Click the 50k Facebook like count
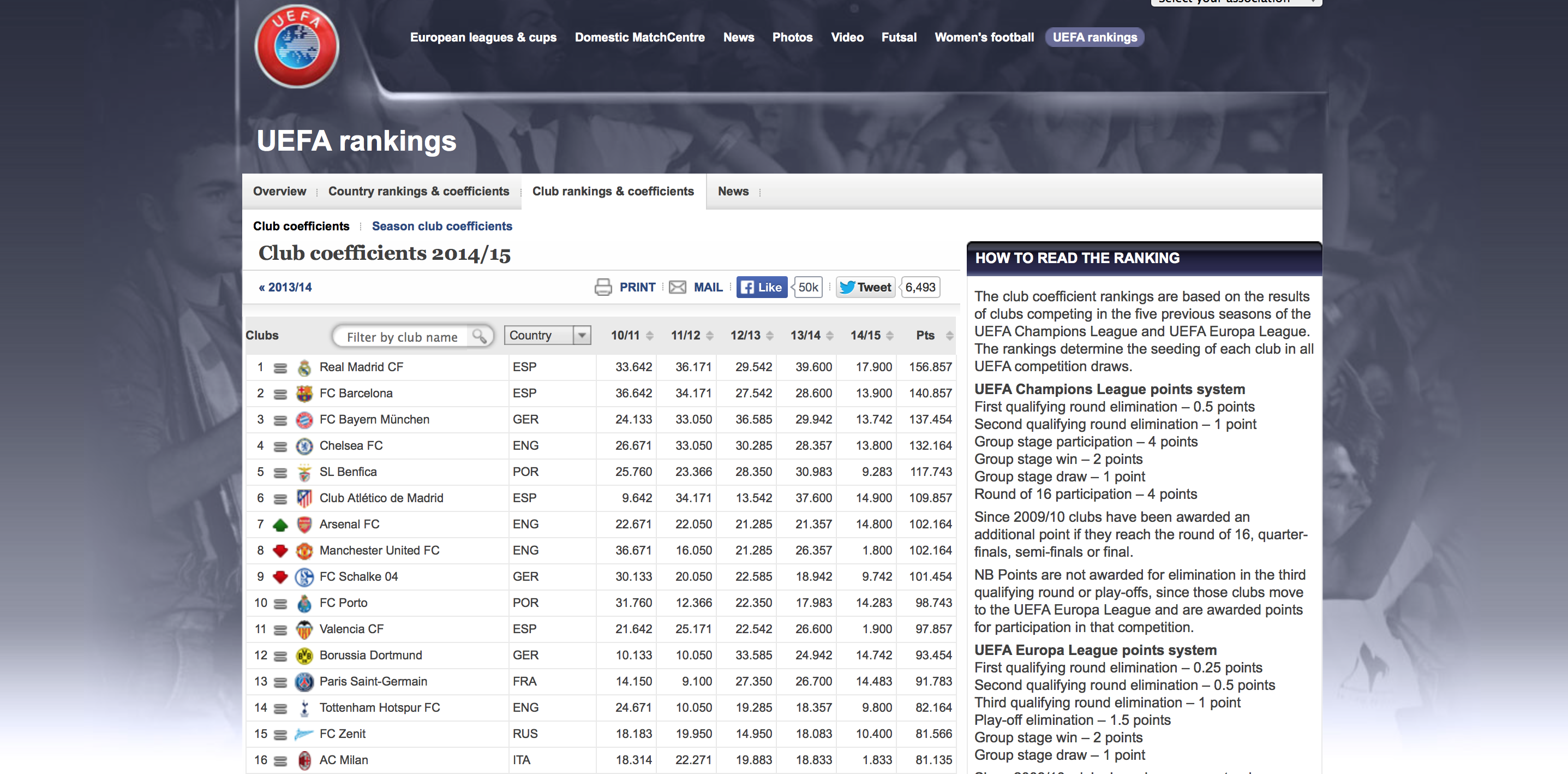Viewport: 1568px width, 774px height. click(x=808, y=287)
